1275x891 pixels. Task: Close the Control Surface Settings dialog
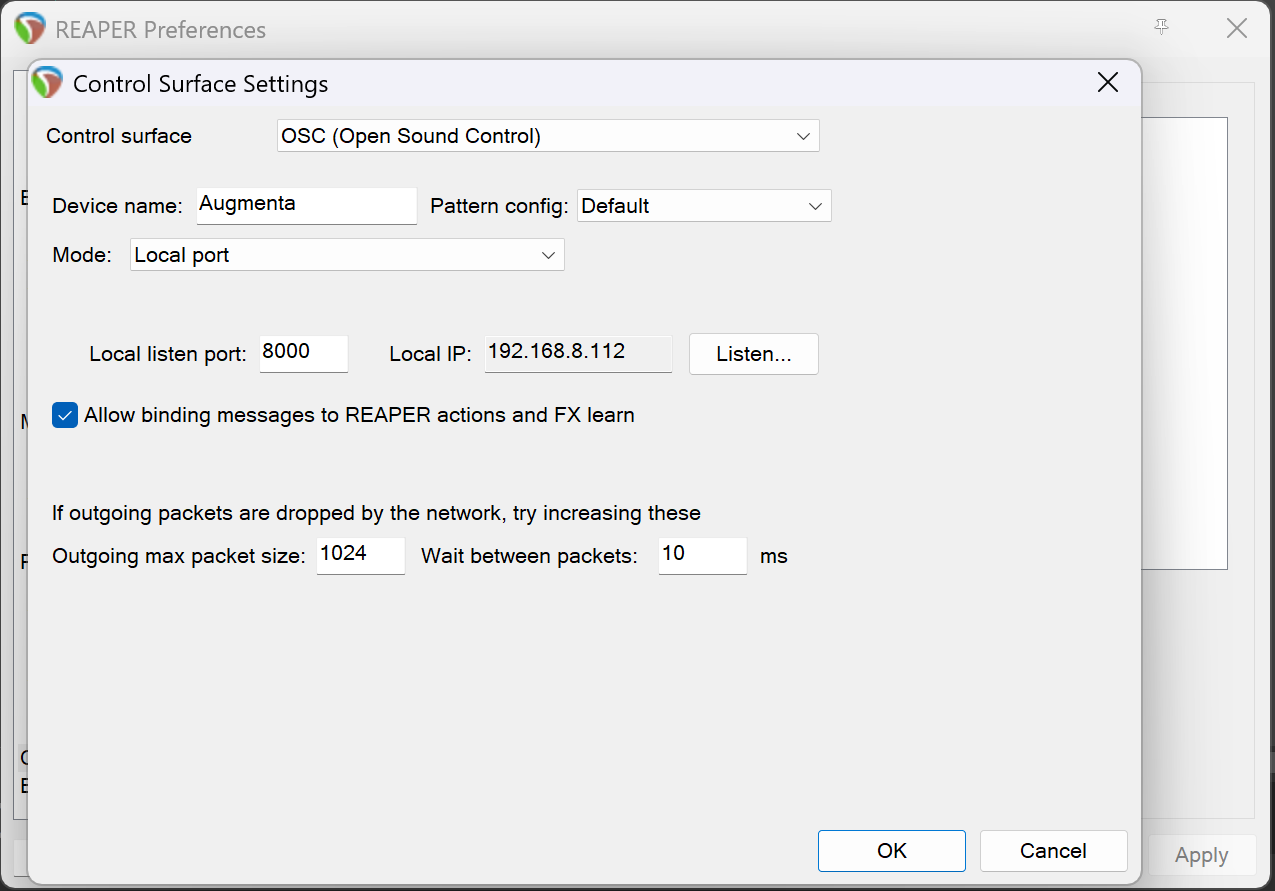click(1107, 83)
